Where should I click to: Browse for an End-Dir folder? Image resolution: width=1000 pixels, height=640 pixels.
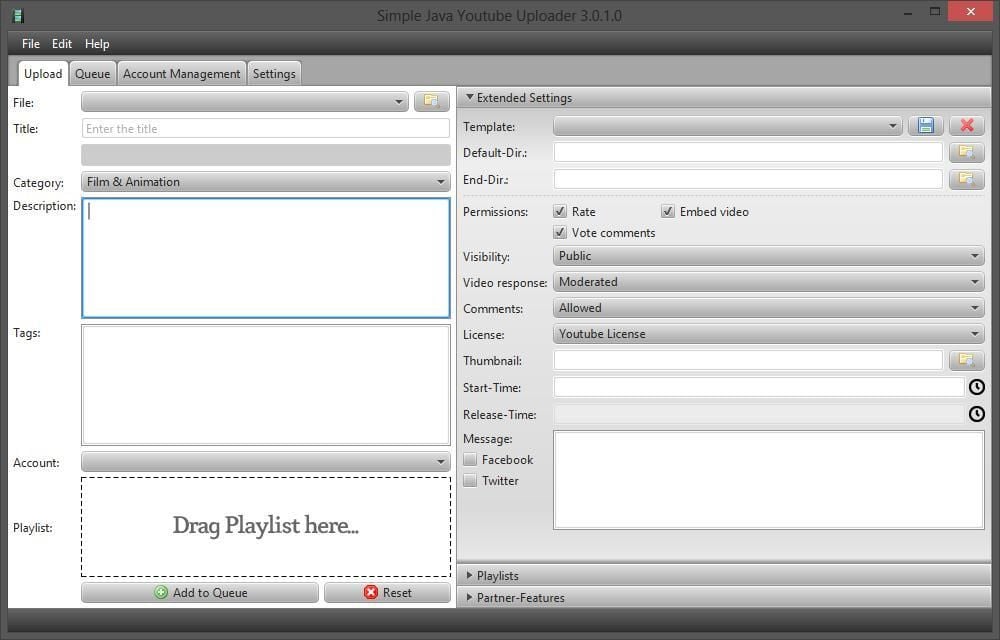pyautogui.click(x=965, y=179)
